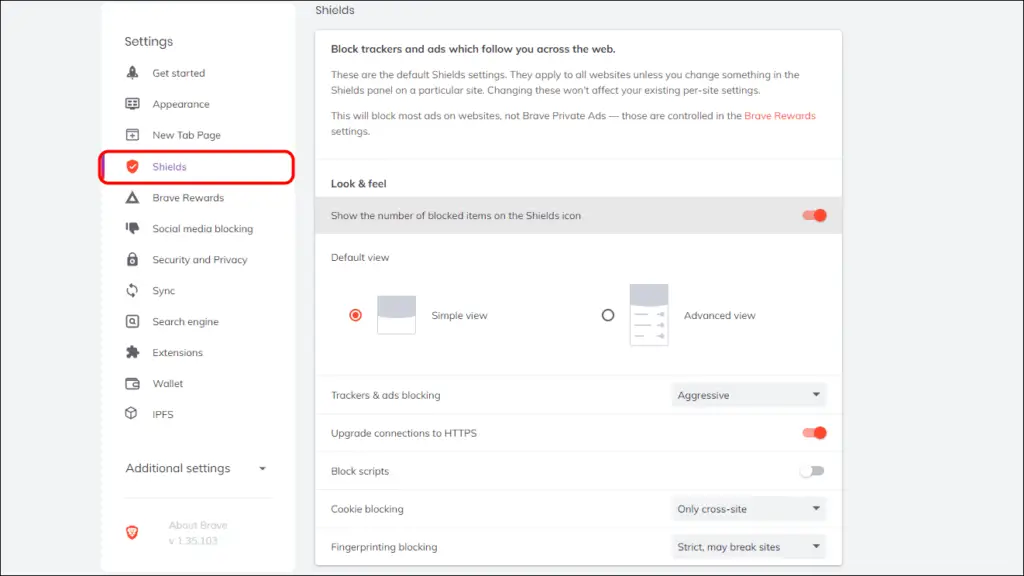Click the Block scripts label text
Screen dimensions: 1024x576
pyautogui.click(x=360, y=471)
